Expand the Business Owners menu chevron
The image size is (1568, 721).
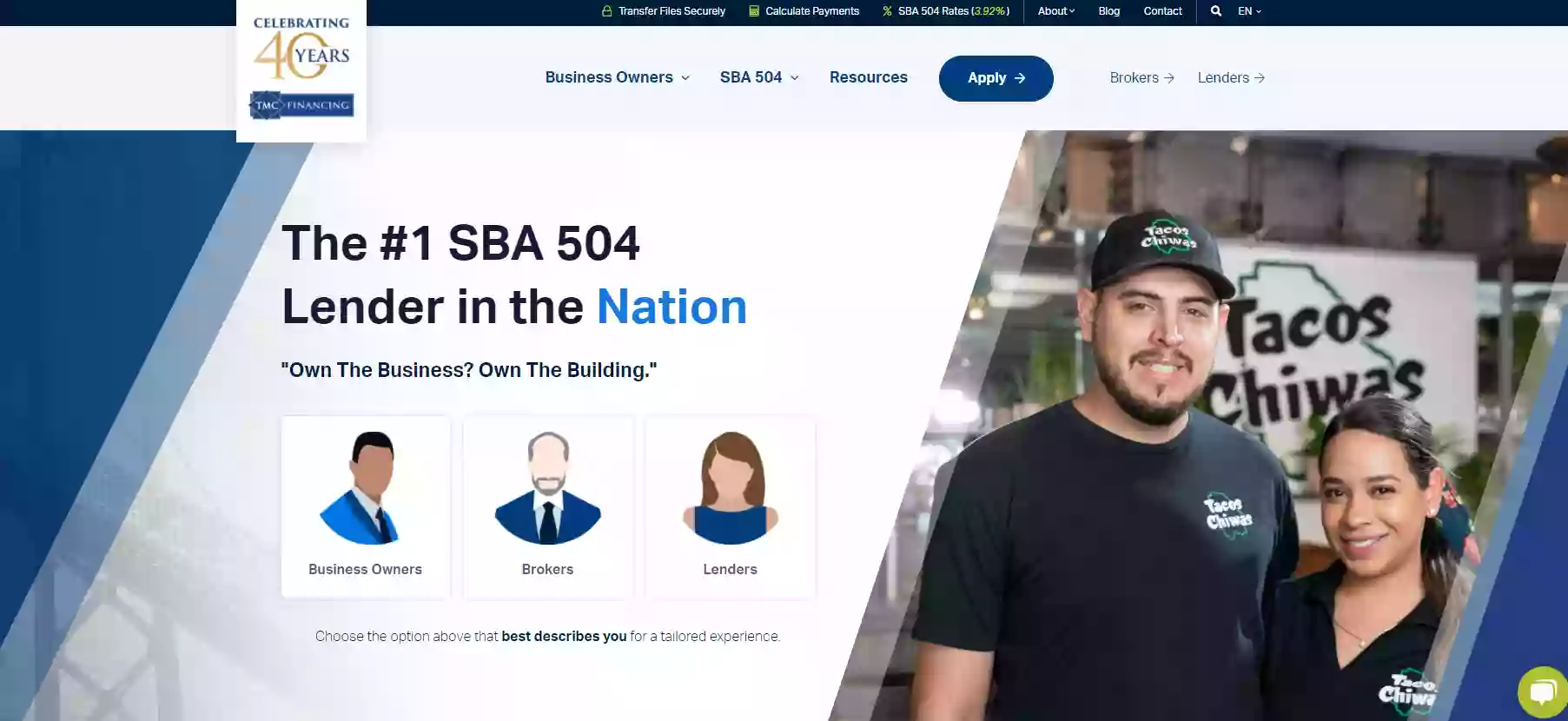click(x=685, y=78)
